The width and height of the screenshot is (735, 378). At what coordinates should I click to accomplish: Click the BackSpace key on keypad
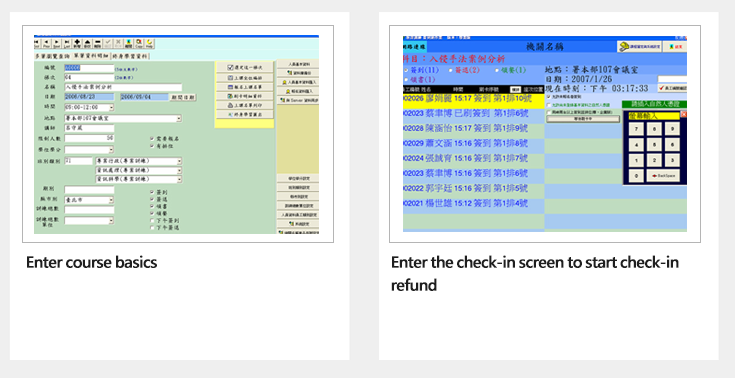click(x=663, y=176)
